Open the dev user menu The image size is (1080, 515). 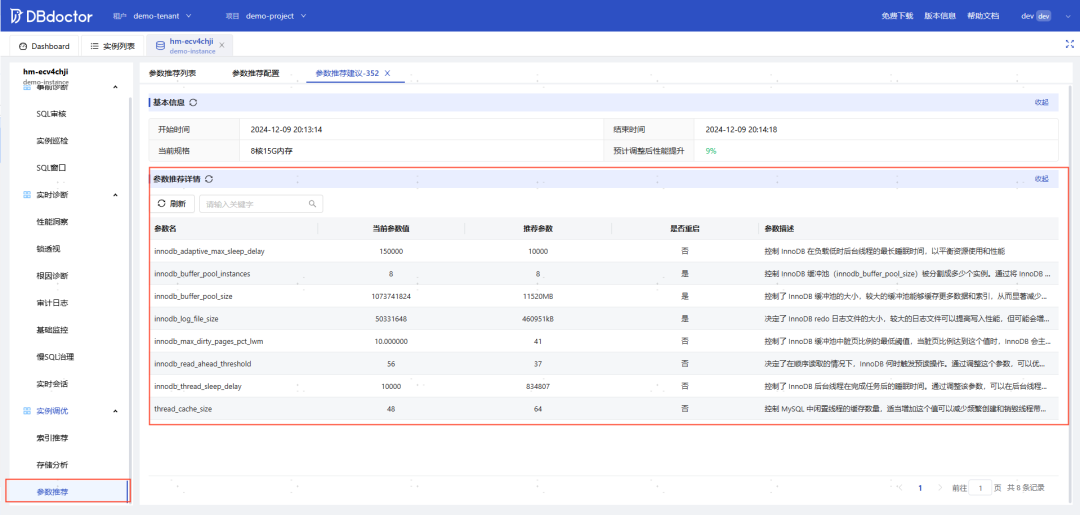tap(1036, 16)
